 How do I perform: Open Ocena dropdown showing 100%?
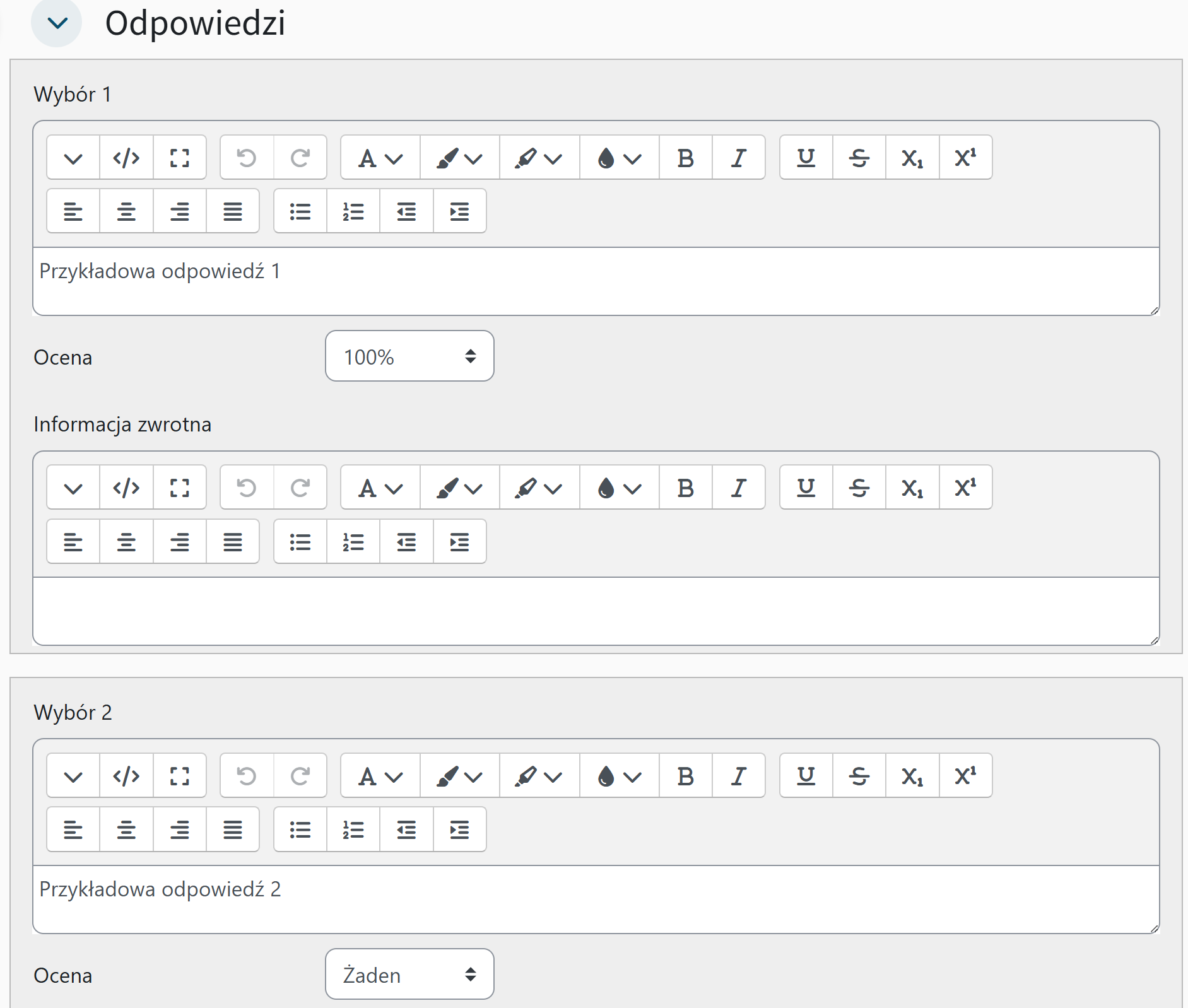(x=409, y=356)
